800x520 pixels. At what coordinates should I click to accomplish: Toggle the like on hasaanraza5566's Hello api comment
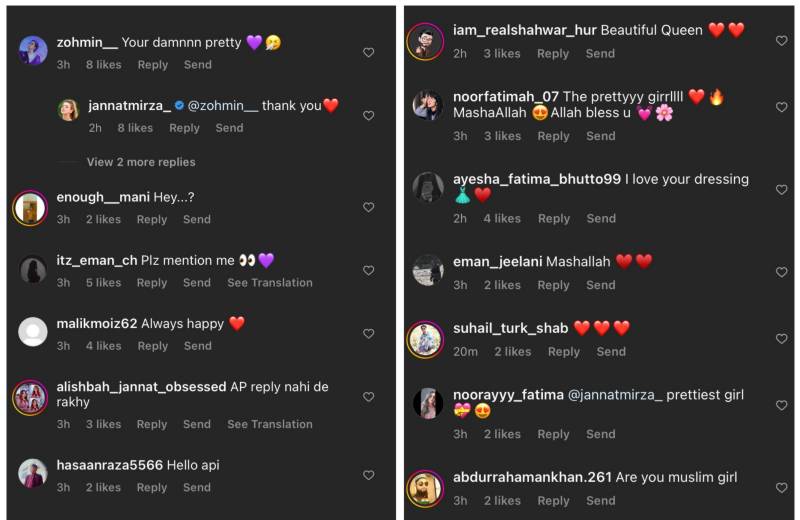368,475
